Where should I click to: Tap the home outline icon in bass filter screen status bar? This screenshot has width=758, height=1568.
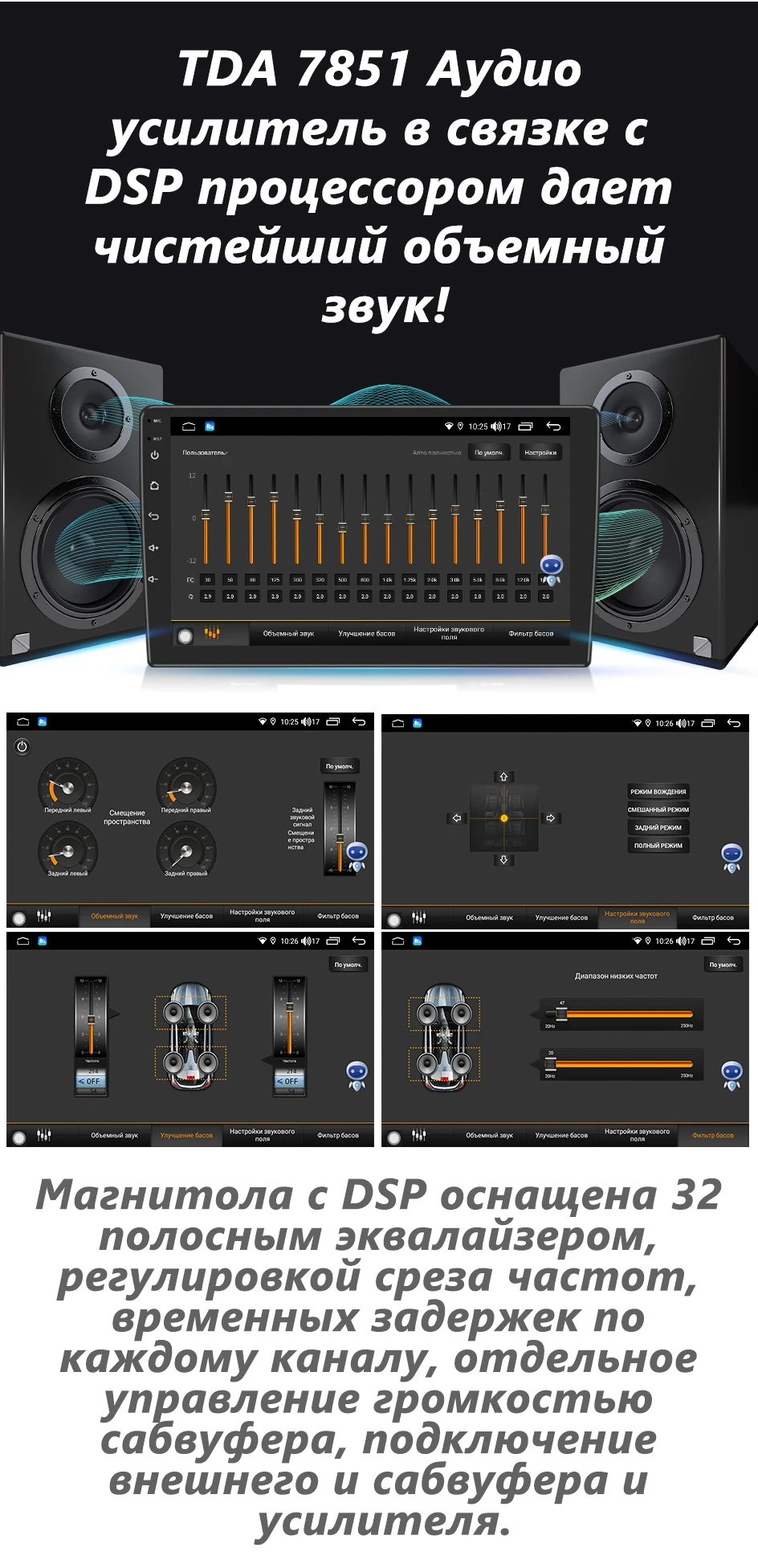point(397,941)
